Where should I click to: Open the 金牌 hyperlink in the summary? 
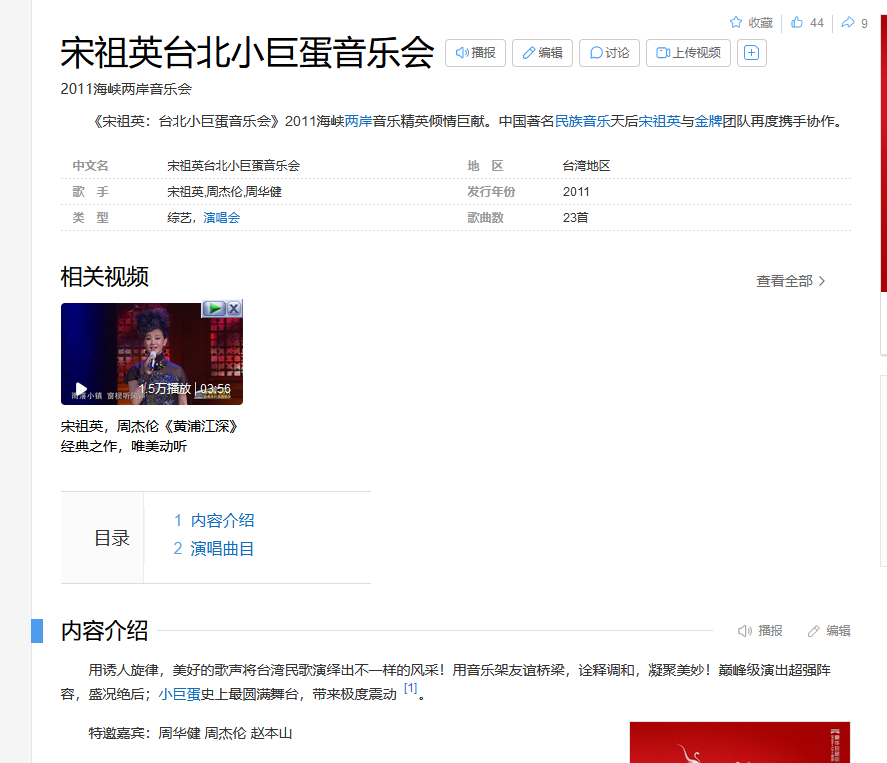tap(708, 121)
